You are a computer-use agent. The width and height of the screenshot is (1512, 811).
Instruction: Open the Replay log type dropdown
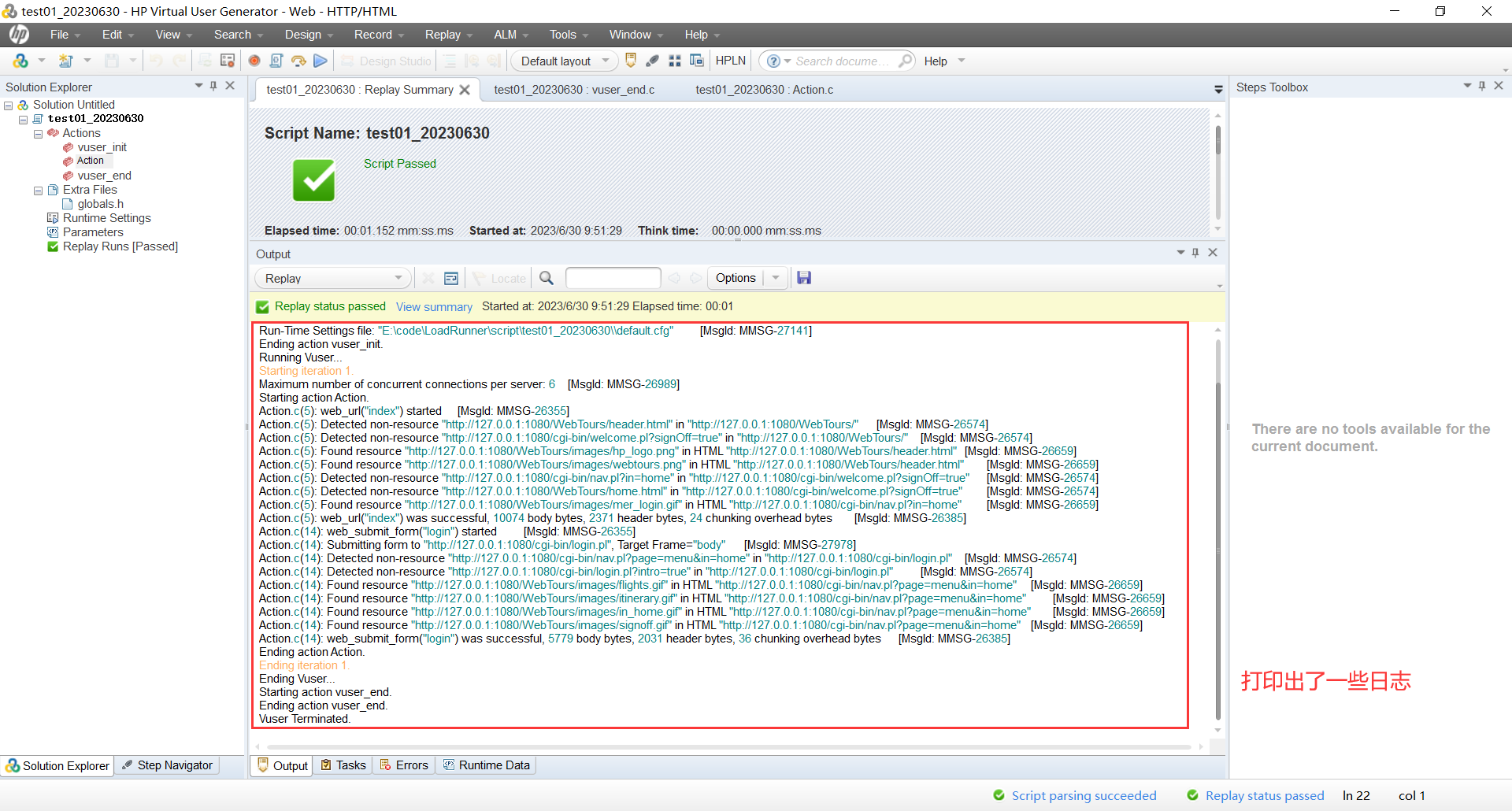point(332,278)
